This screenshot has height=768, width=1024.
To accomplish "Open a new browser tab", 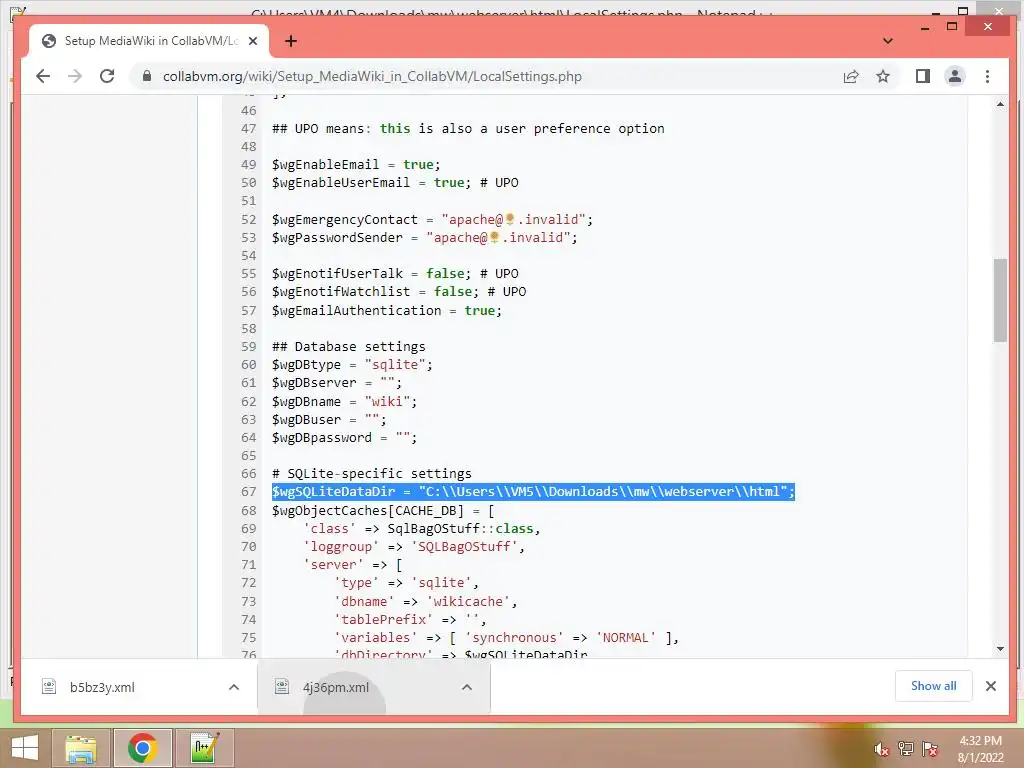I will (291, 41).
